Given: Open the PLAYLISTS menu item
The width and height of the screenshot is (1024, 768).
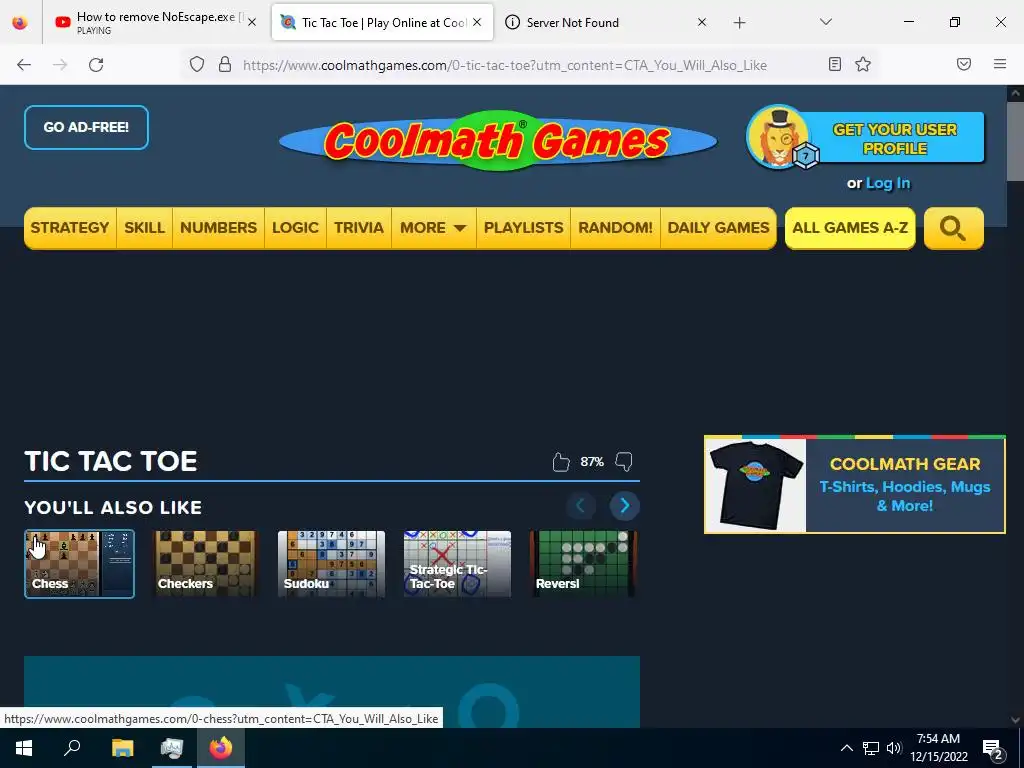Looking at the screenshot, I should (x=524, y=228).
